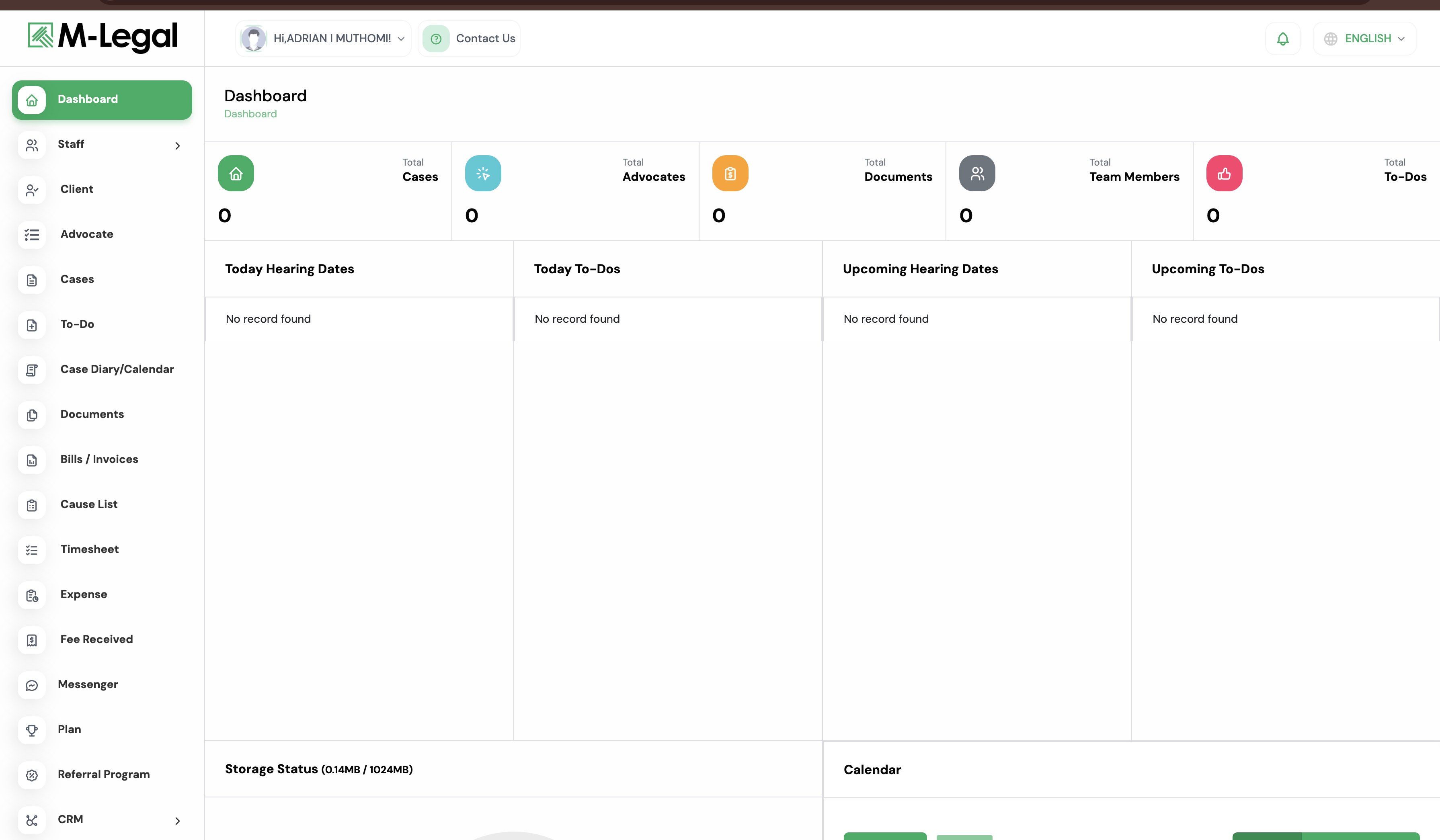Expand the CRM submenu chevron
1440x840 pixels.
click(177, 821)
